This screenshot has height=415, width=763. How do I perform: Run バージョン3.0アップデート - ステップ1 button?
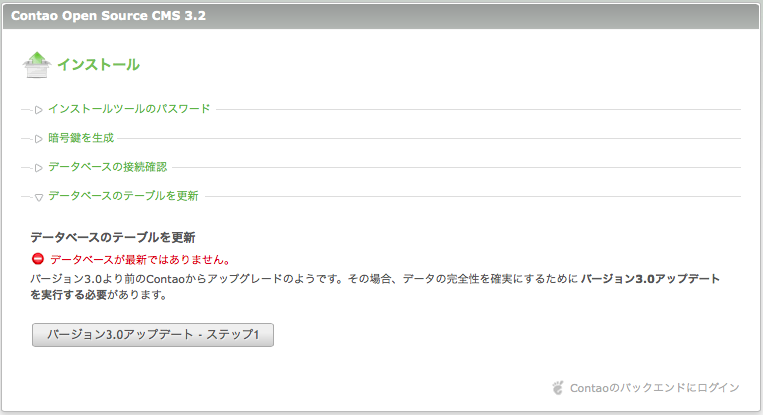(x=153, y=335)
